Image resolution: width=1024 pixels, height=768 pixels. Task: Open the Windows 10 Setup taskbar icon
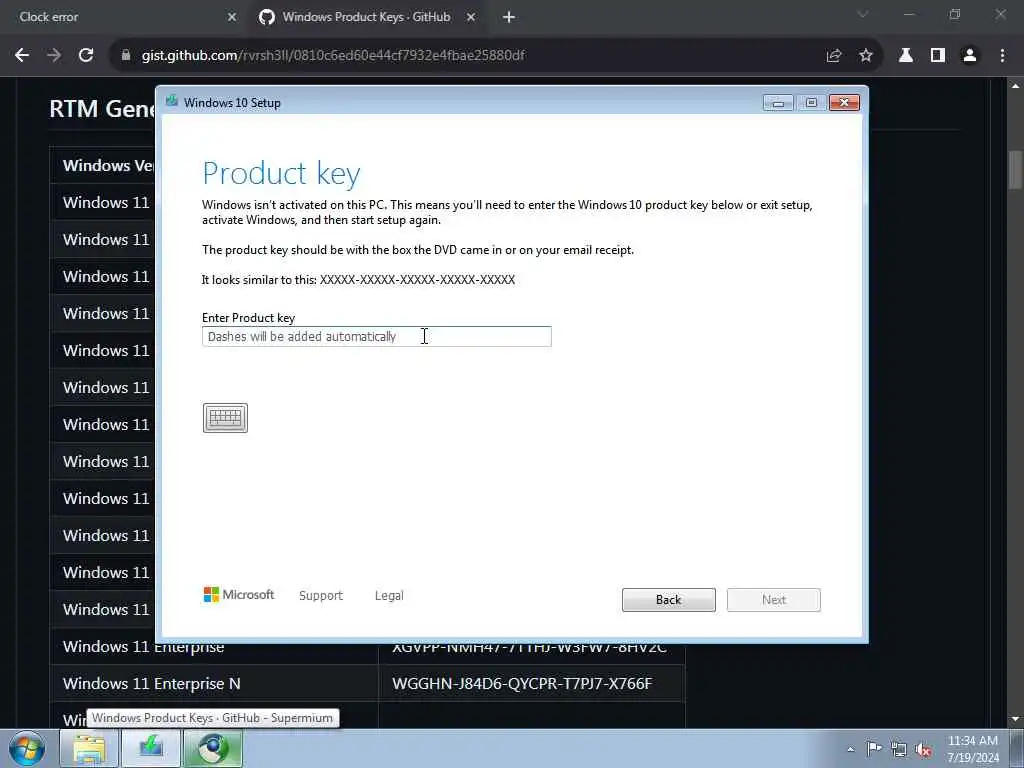151,748
